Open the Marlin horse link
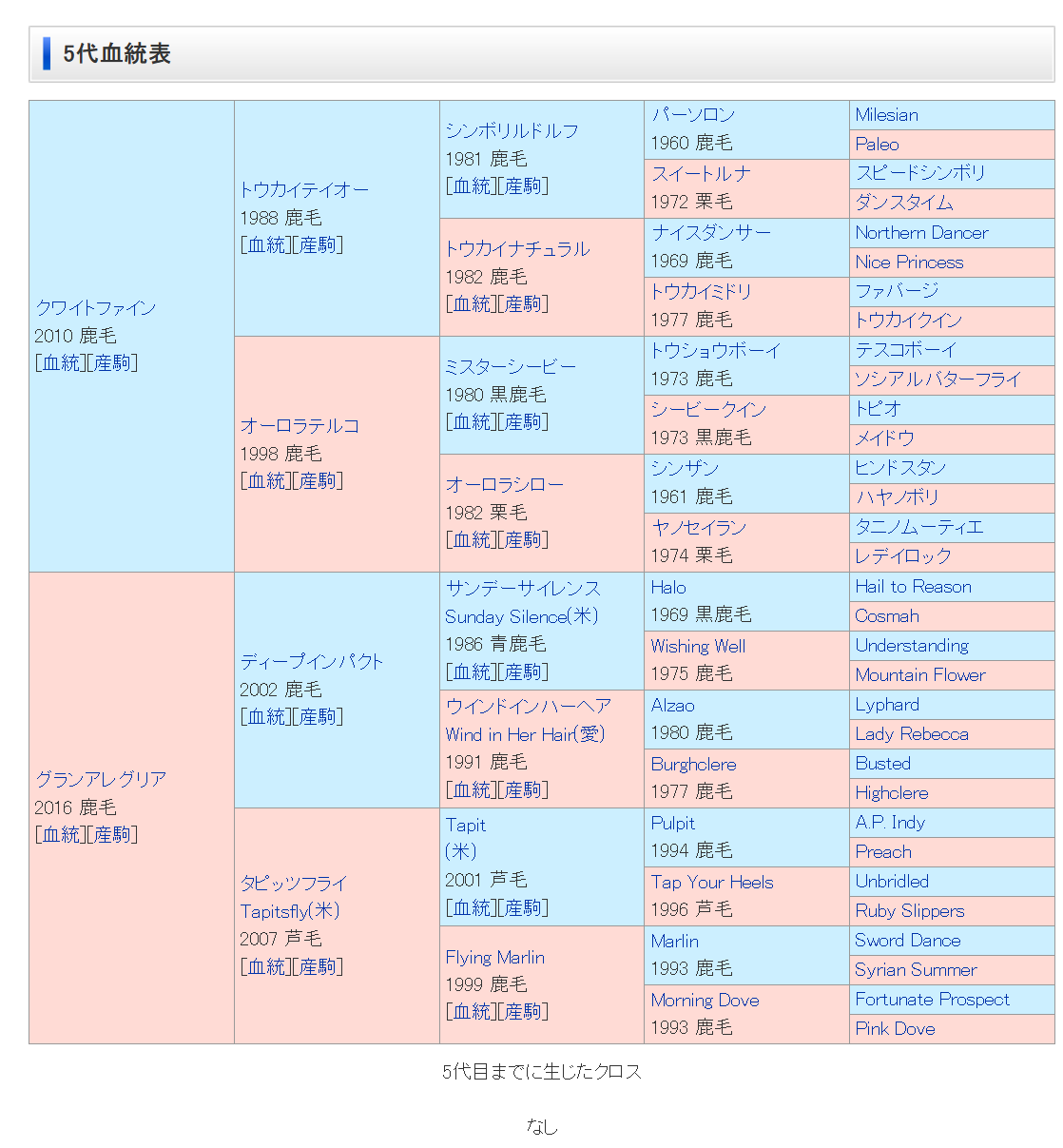The width and height of the screenshot is (1063, 1148). [x=674, y=941]
